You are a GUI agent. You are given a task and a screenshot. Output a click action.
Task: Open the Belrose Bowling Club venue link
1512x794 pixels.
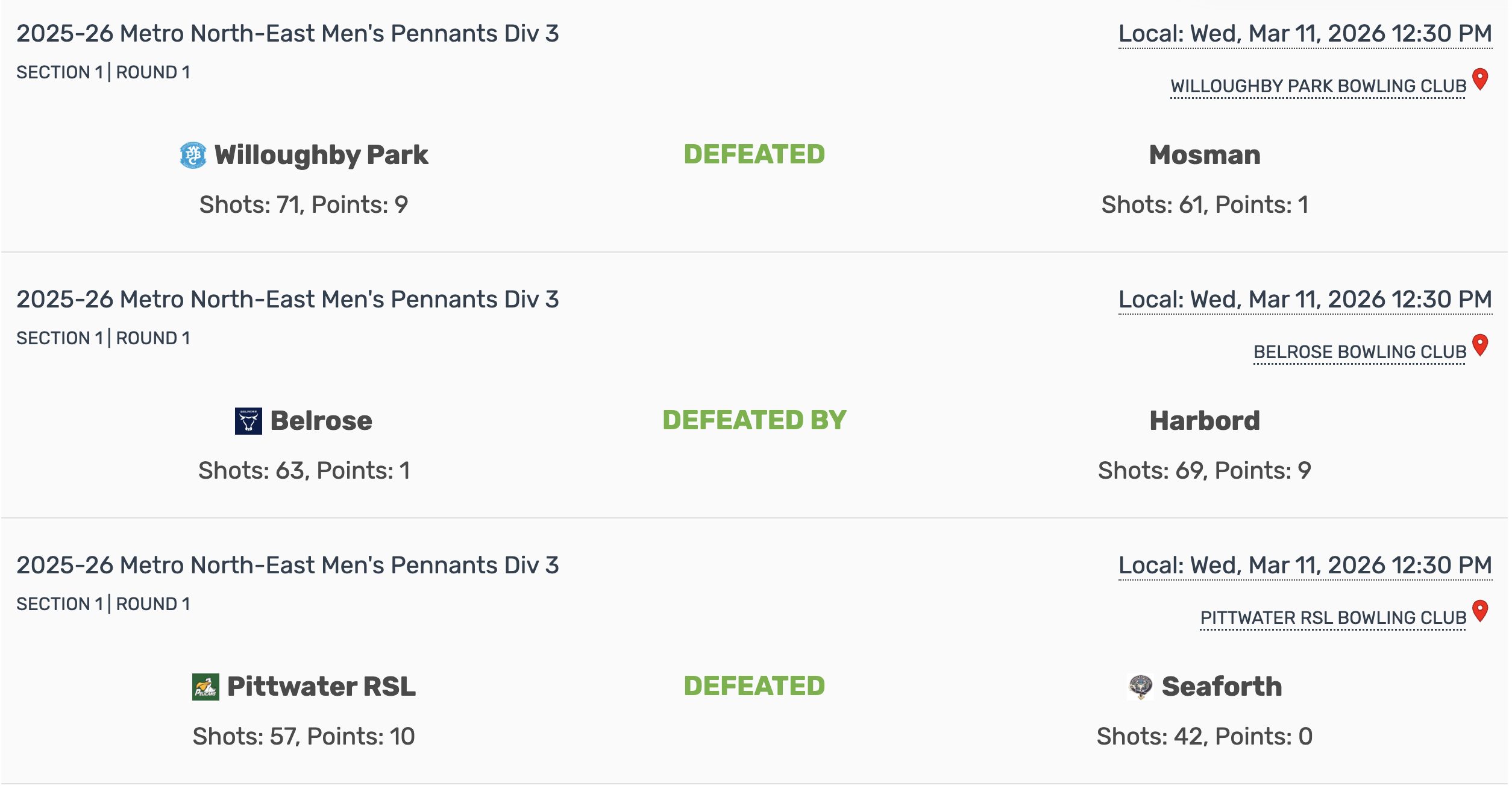1360,353
